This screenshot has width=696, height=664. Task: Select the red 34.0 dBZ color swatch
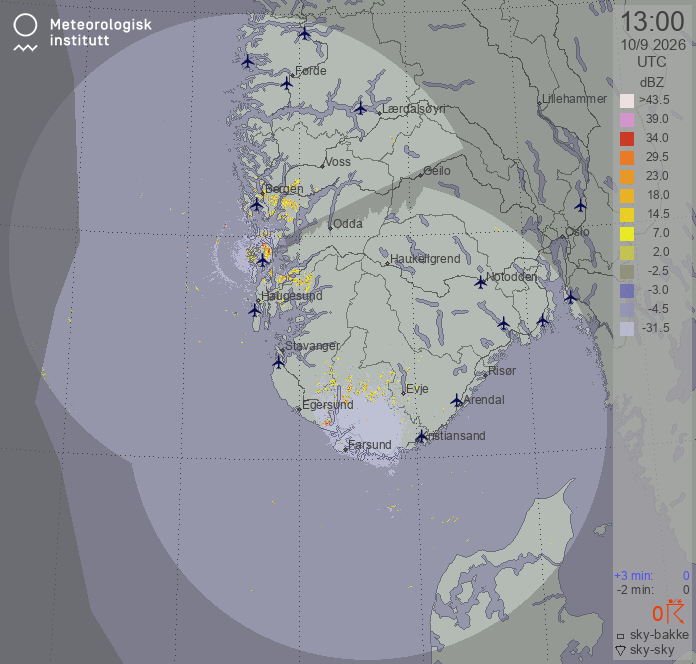click(x=627, y=139)
